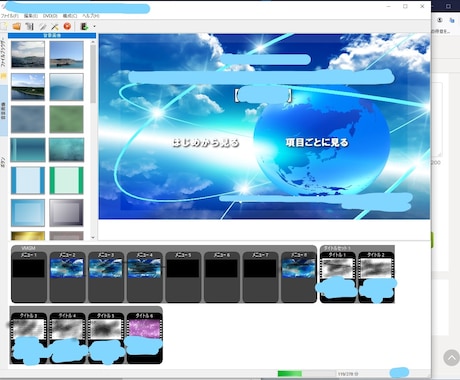Open the DVD menu in the menu bar
The width and height of the screenshot is (460, 380).
(50, 16)
